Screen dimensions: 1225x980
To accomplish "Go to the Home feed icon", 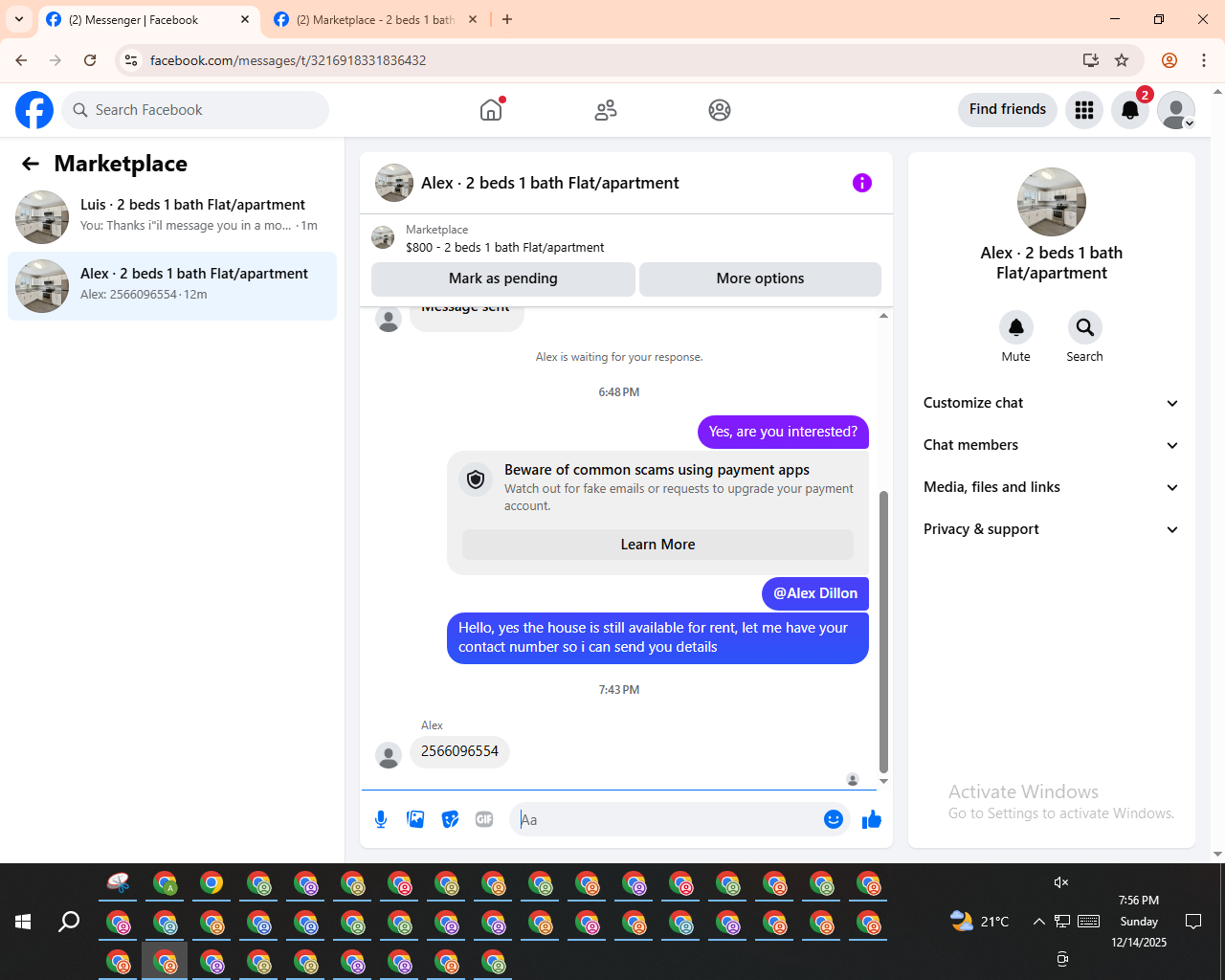I will [491, 110].
